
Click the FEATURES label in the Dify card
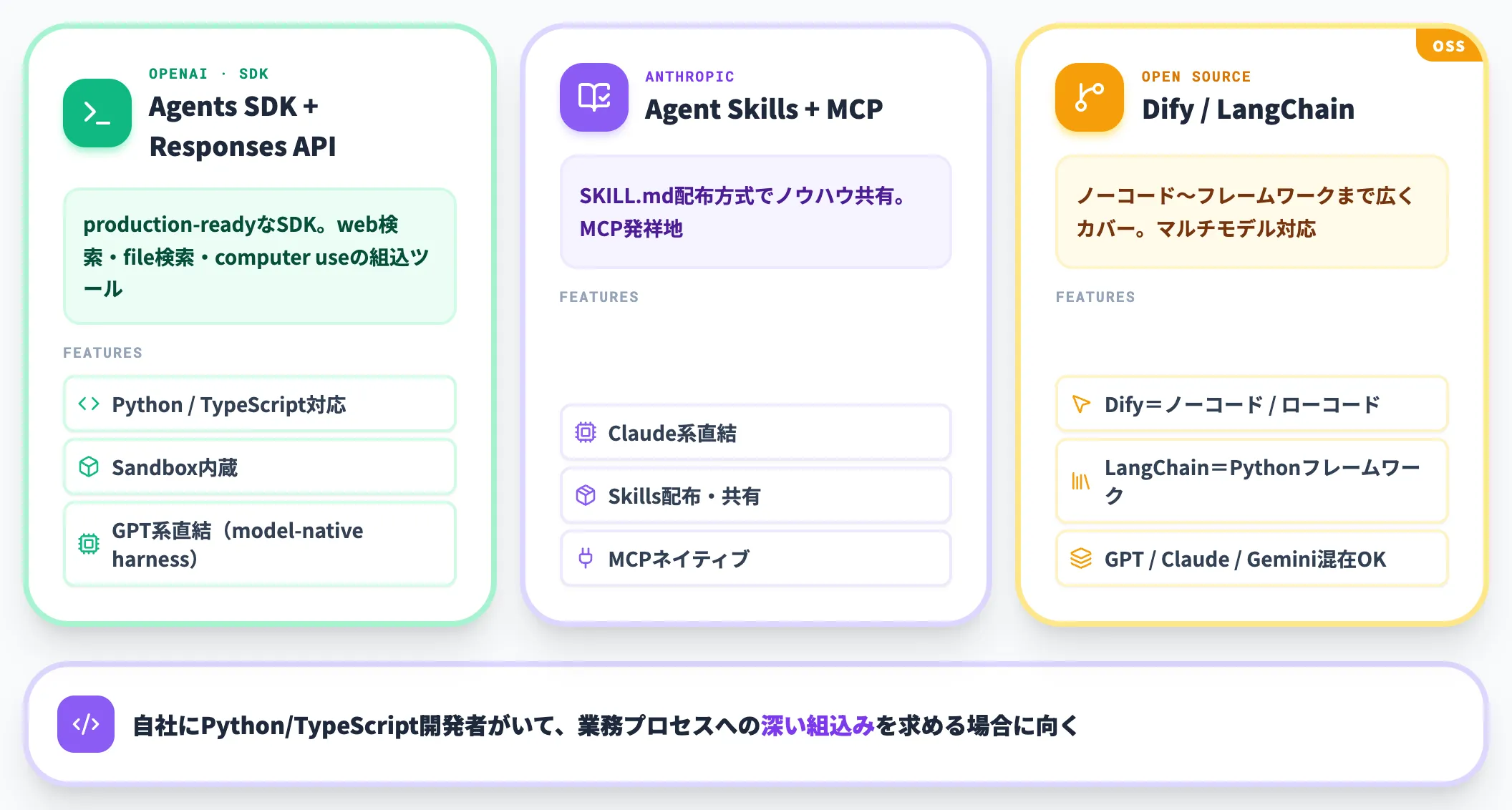click(1095, 297)
